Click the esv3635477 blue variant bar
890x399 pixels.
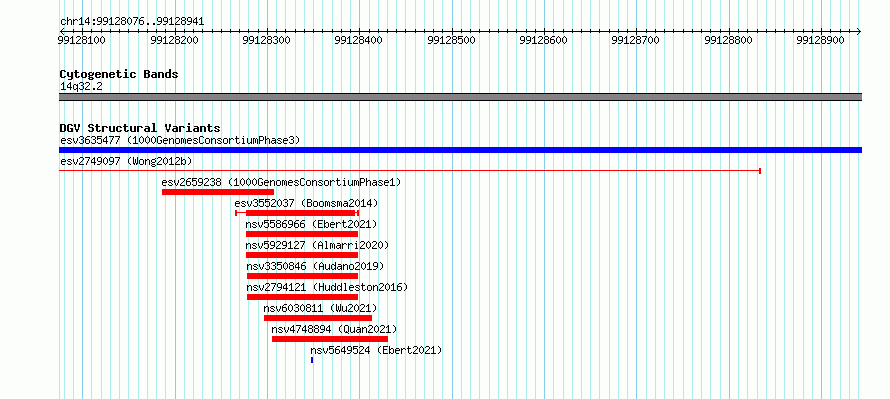tap(460, 150)
